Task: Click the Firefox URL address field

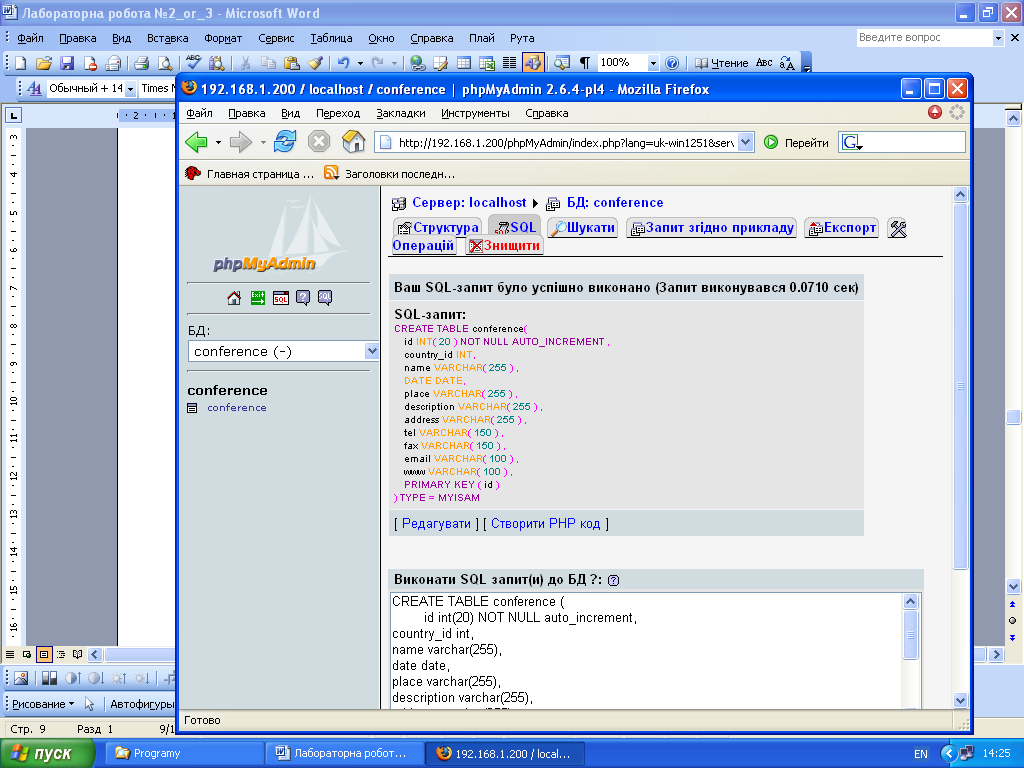Action: pyautogui.click(x=566, y=142)
